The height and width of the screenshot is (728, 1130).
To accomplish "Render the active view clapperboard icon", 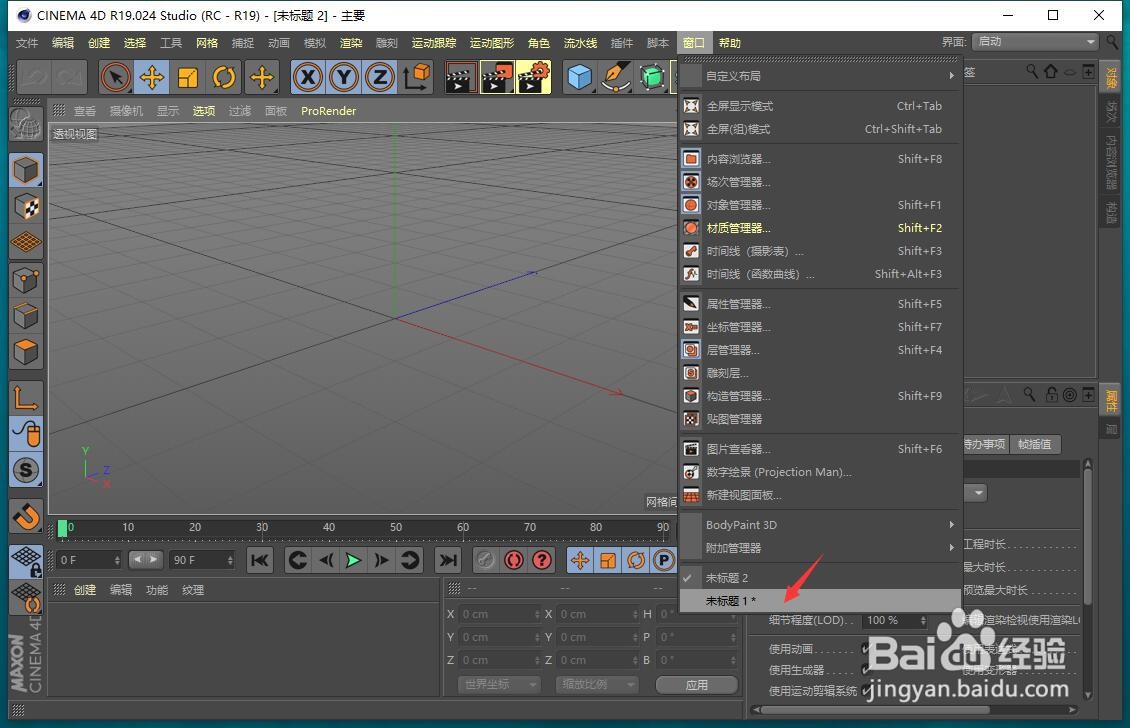I will click(x=459, y=77).
